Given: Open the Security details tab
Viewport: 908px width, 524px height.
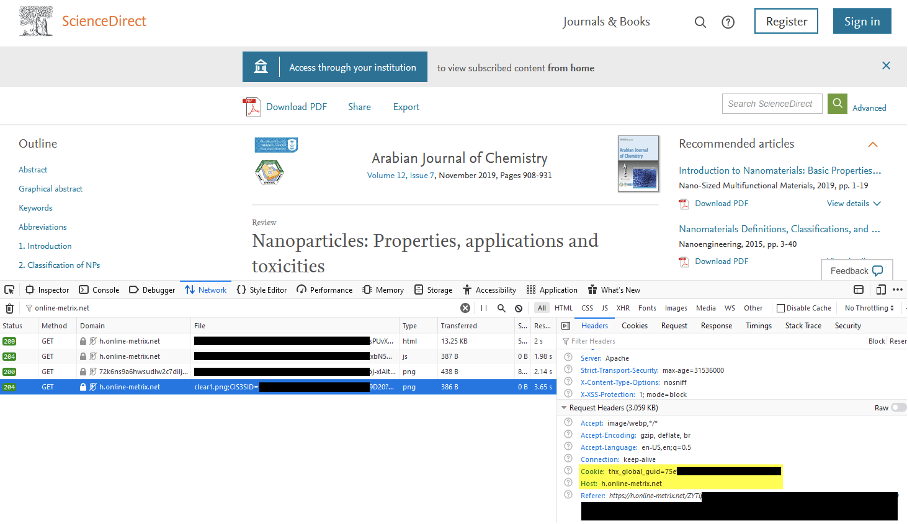Looking at the screenshot, I should coord(848,326).
